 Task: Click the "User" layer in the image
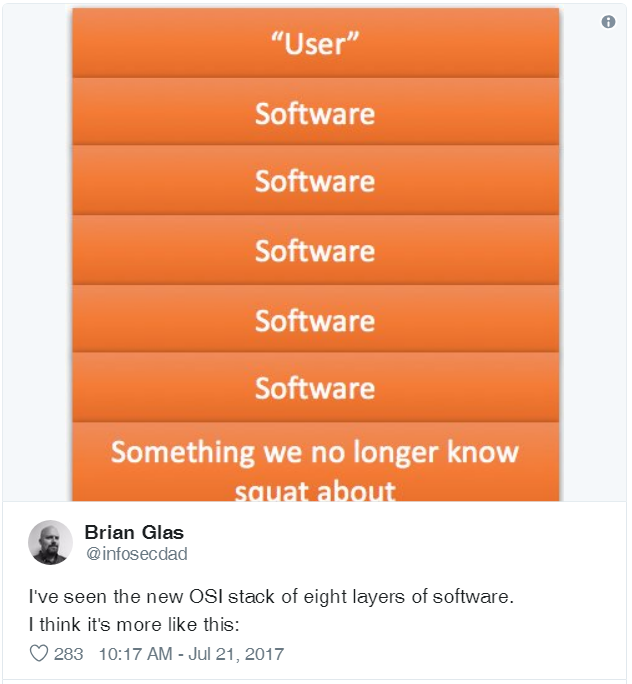click(315, 44)
